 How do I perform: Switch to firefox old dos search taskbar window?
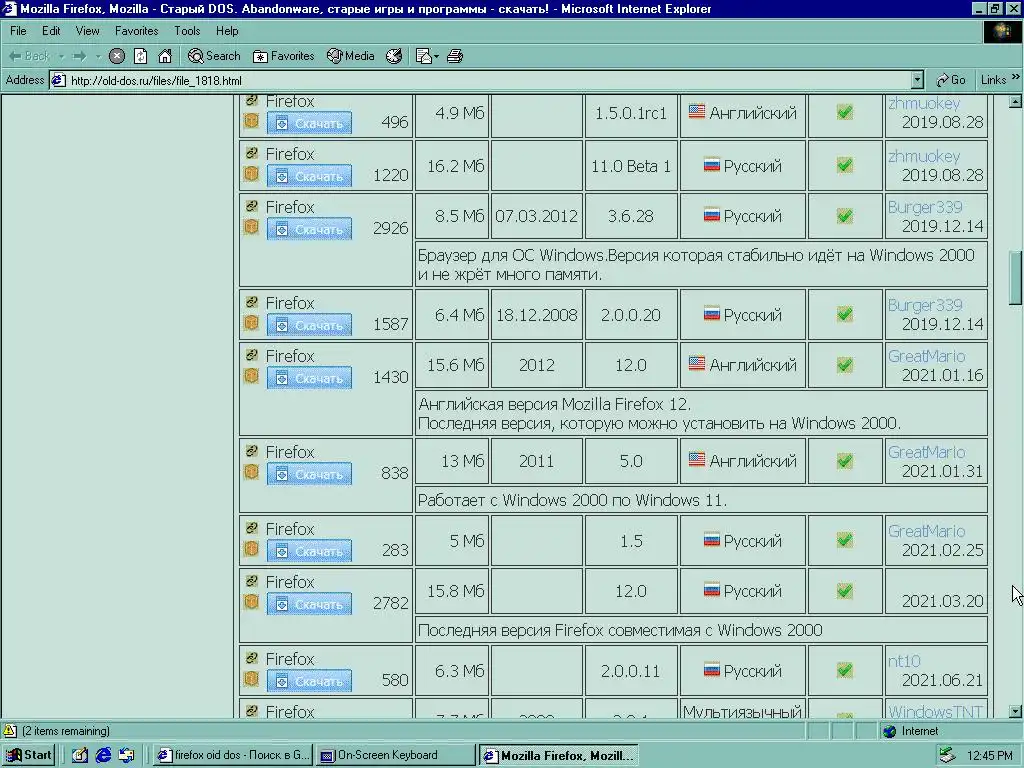click(x=233, y=755)
